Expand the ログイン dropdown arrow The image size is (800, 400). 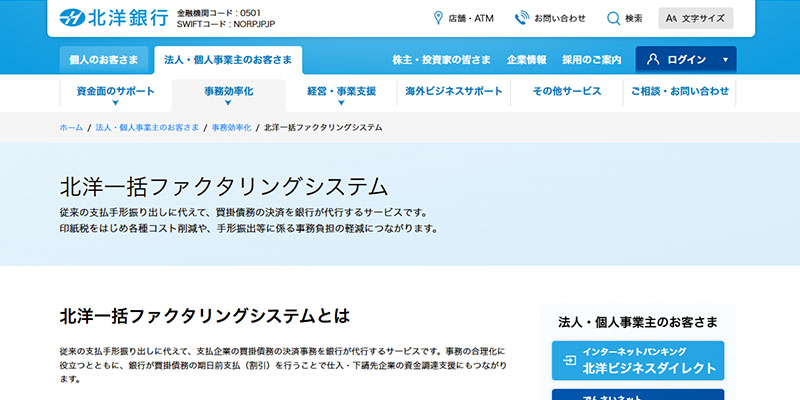click(x=726, y=60)
